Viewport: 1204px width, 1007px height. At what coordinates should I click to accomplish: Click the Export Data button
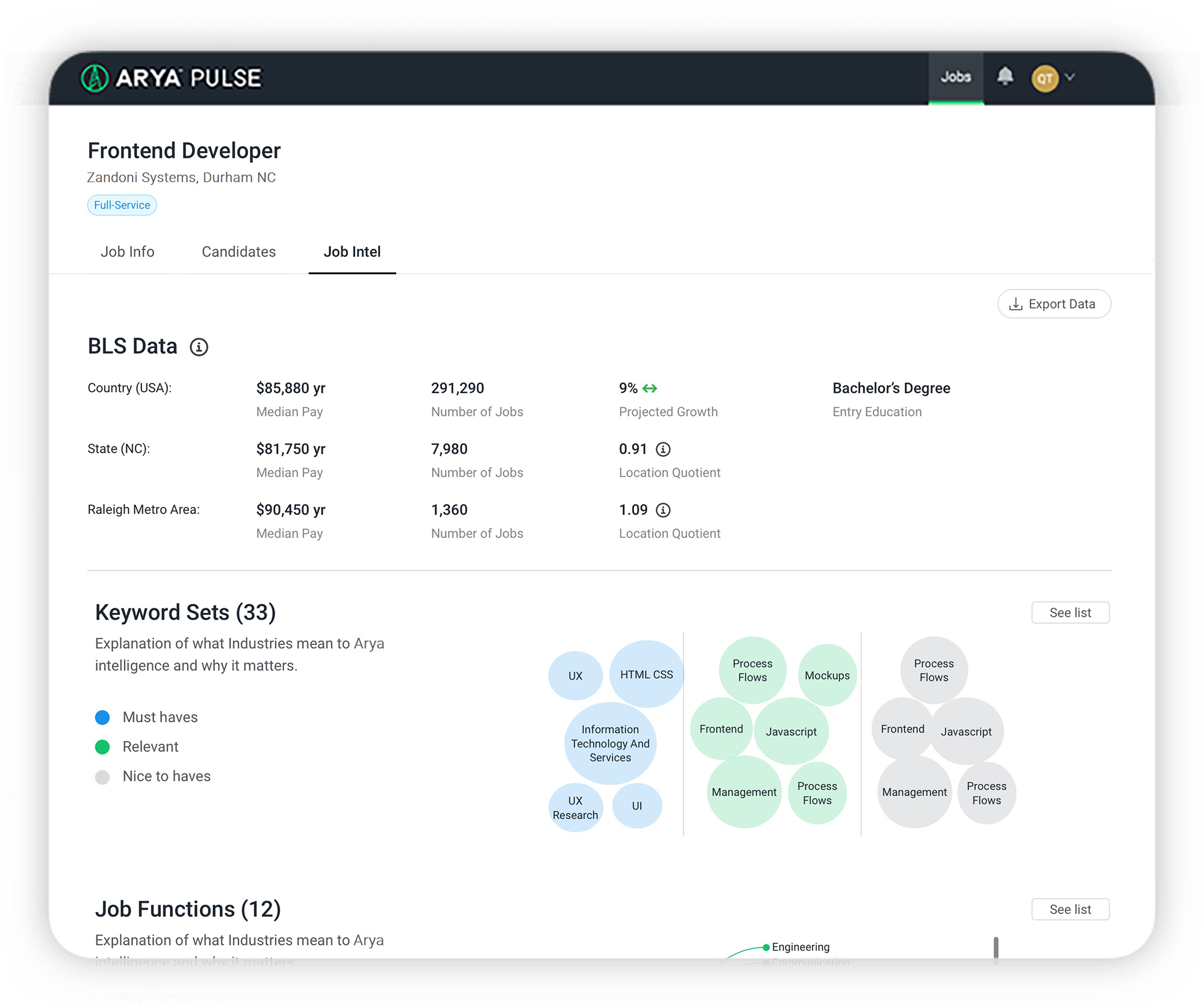1054,304
